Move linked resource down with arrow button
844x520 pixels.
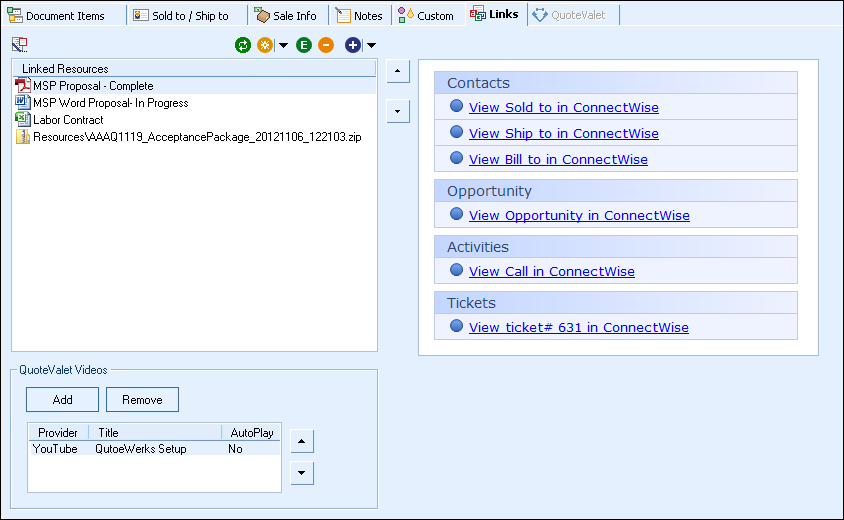click(398, 111)
